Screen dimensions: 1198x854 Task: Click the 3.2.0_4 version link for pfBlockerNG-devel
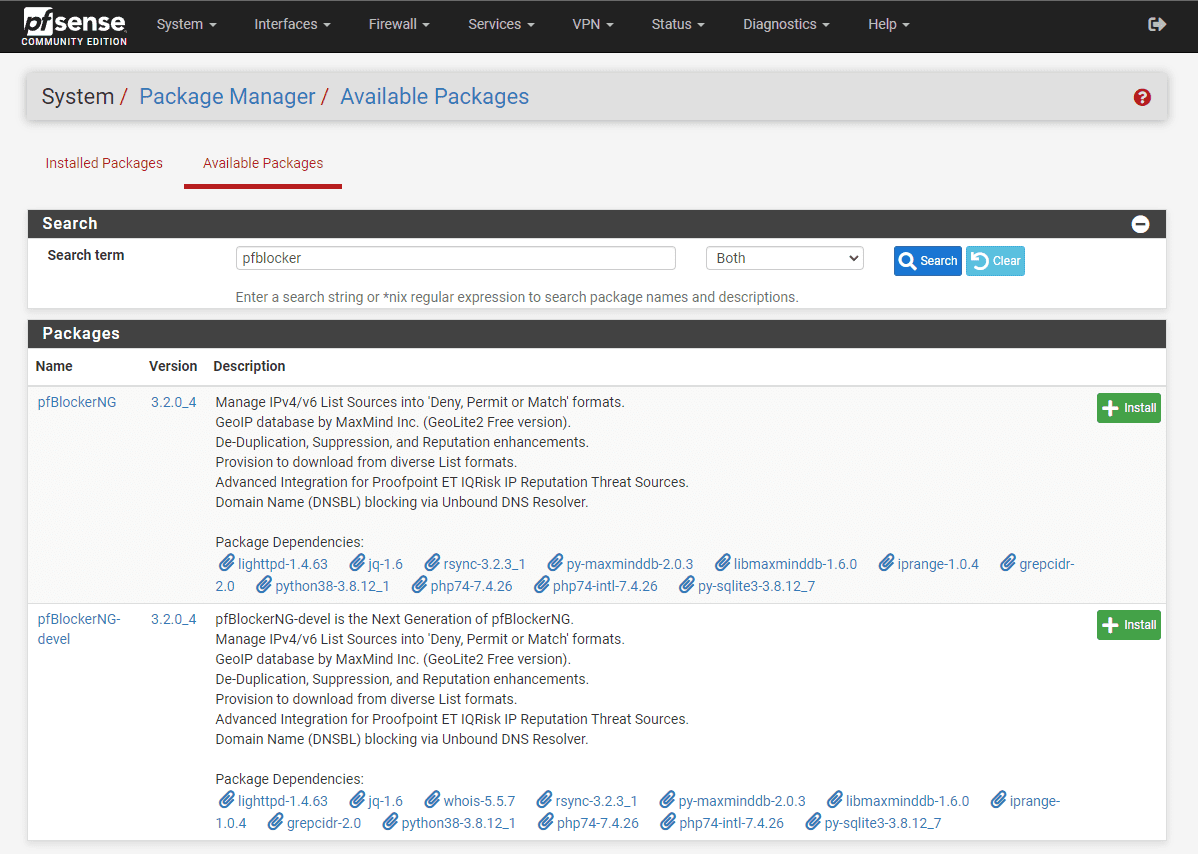[173, 619]
